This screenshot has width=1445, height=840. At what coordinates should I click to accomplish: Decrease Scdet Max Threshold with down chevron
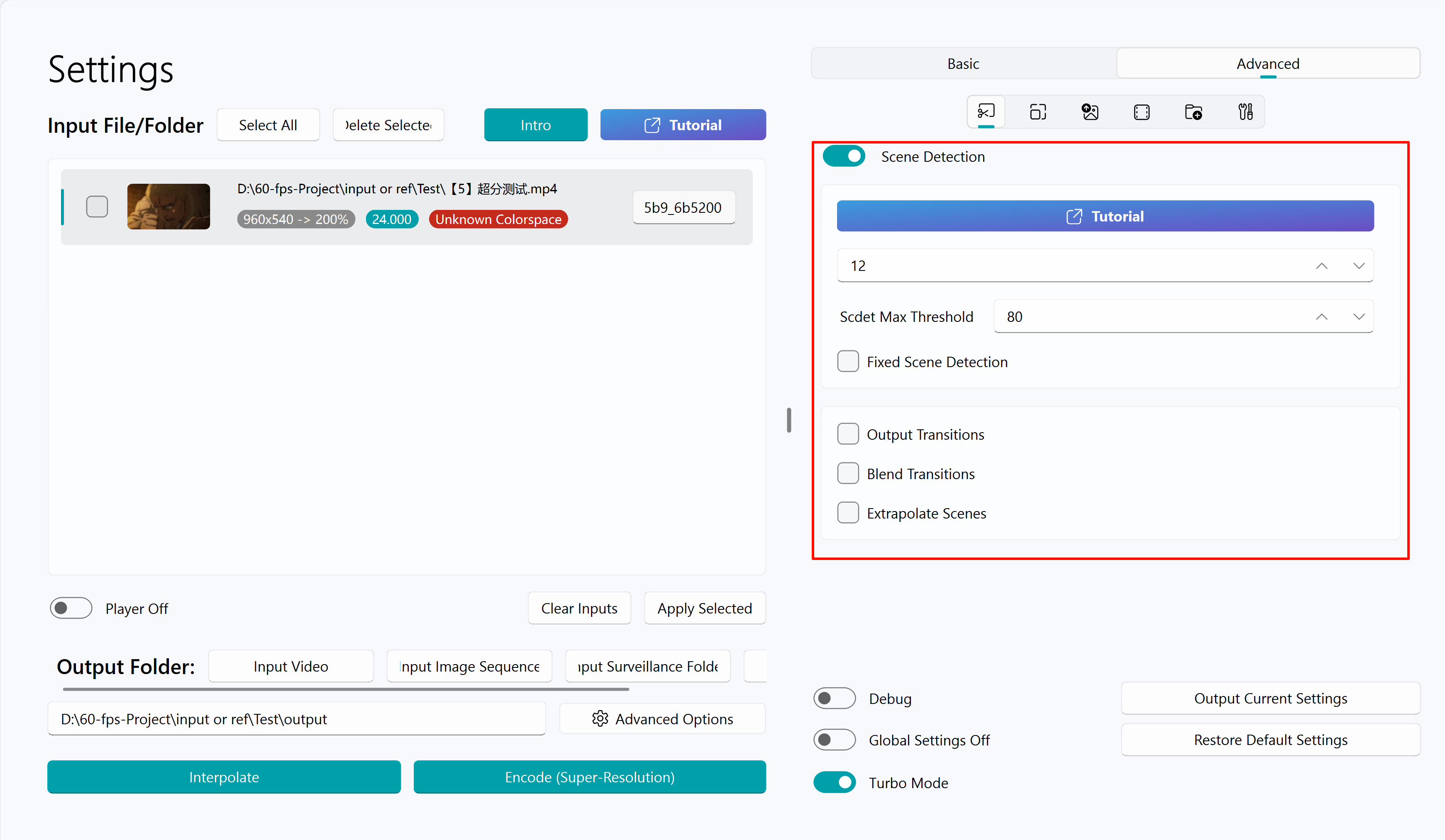pos(1359,317)
